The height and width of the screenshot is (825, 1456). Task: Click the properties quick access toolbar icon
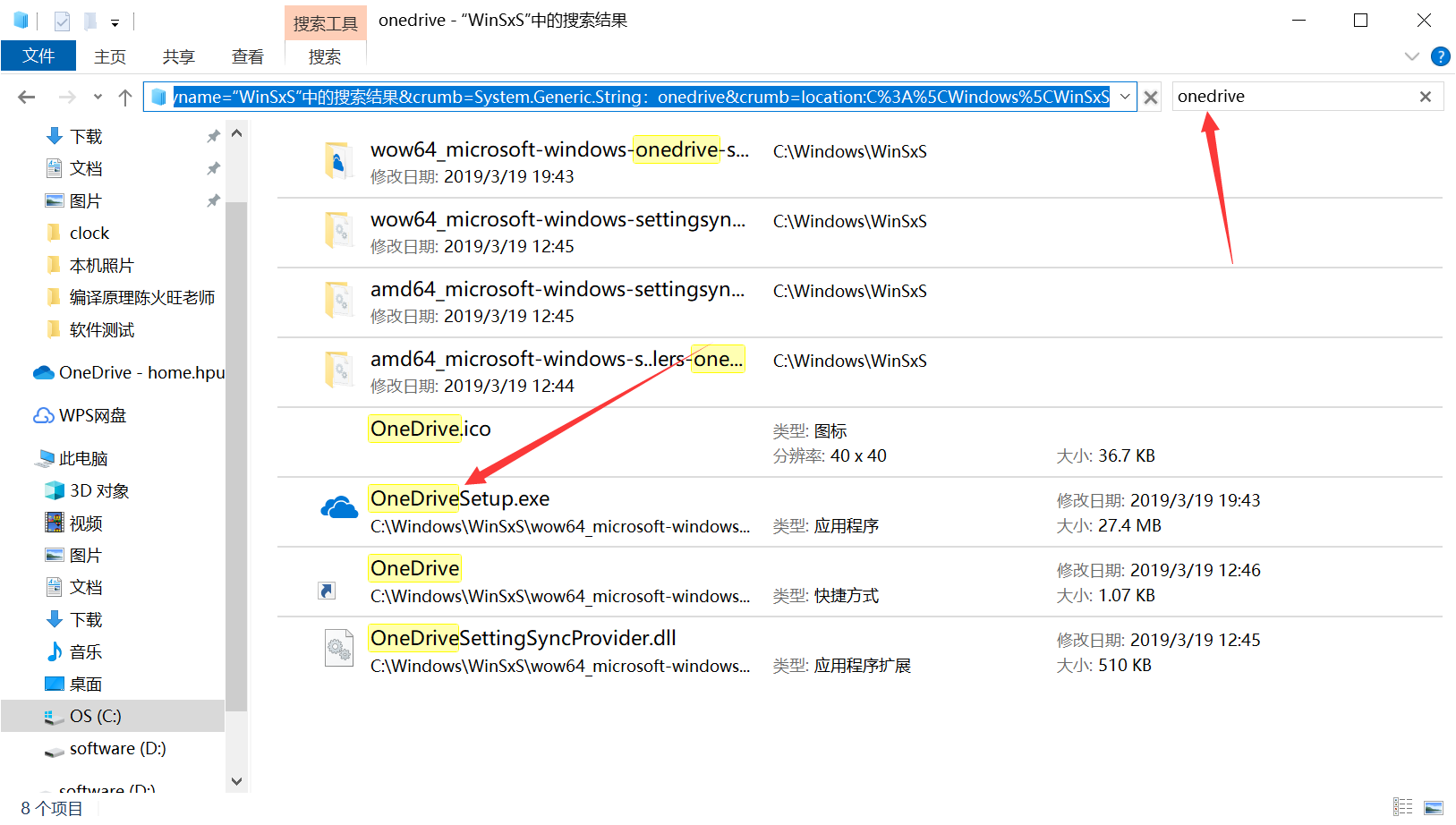[62, 21]
